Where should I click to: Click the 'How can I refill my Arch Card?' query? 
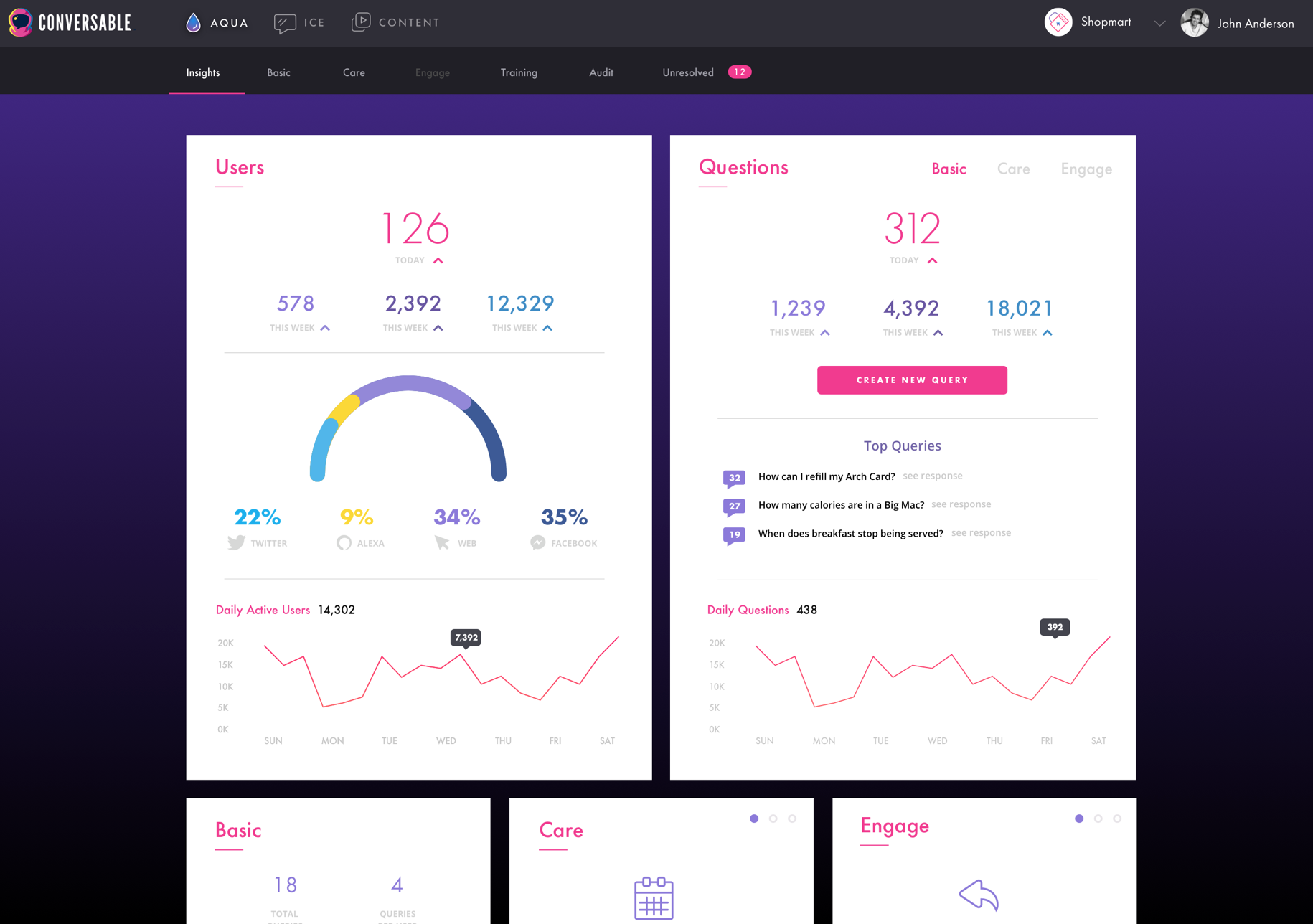[x=826, y=476]
